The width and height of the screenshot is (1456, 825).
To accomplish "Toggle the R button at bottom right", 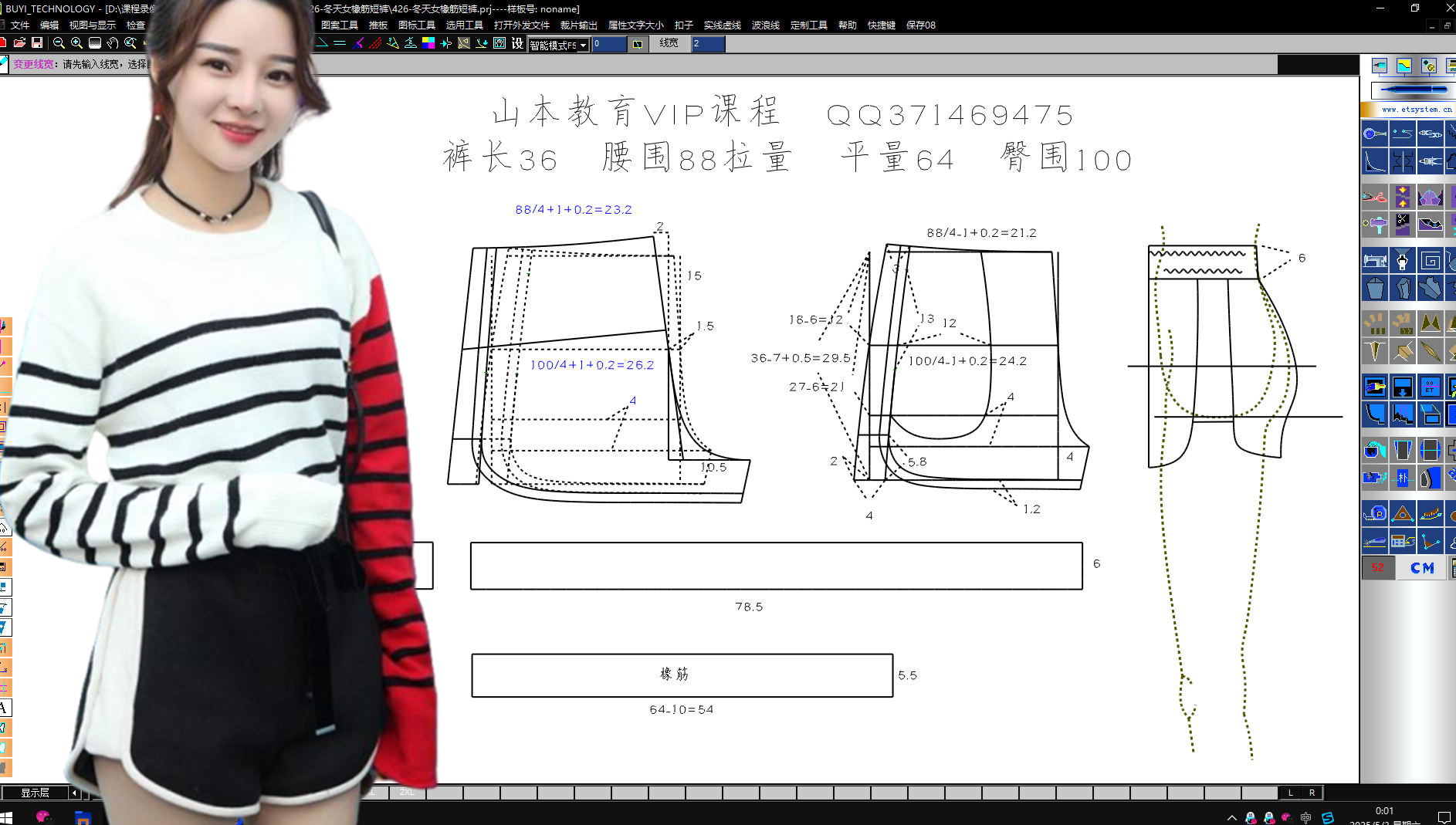I will 1311,792.
